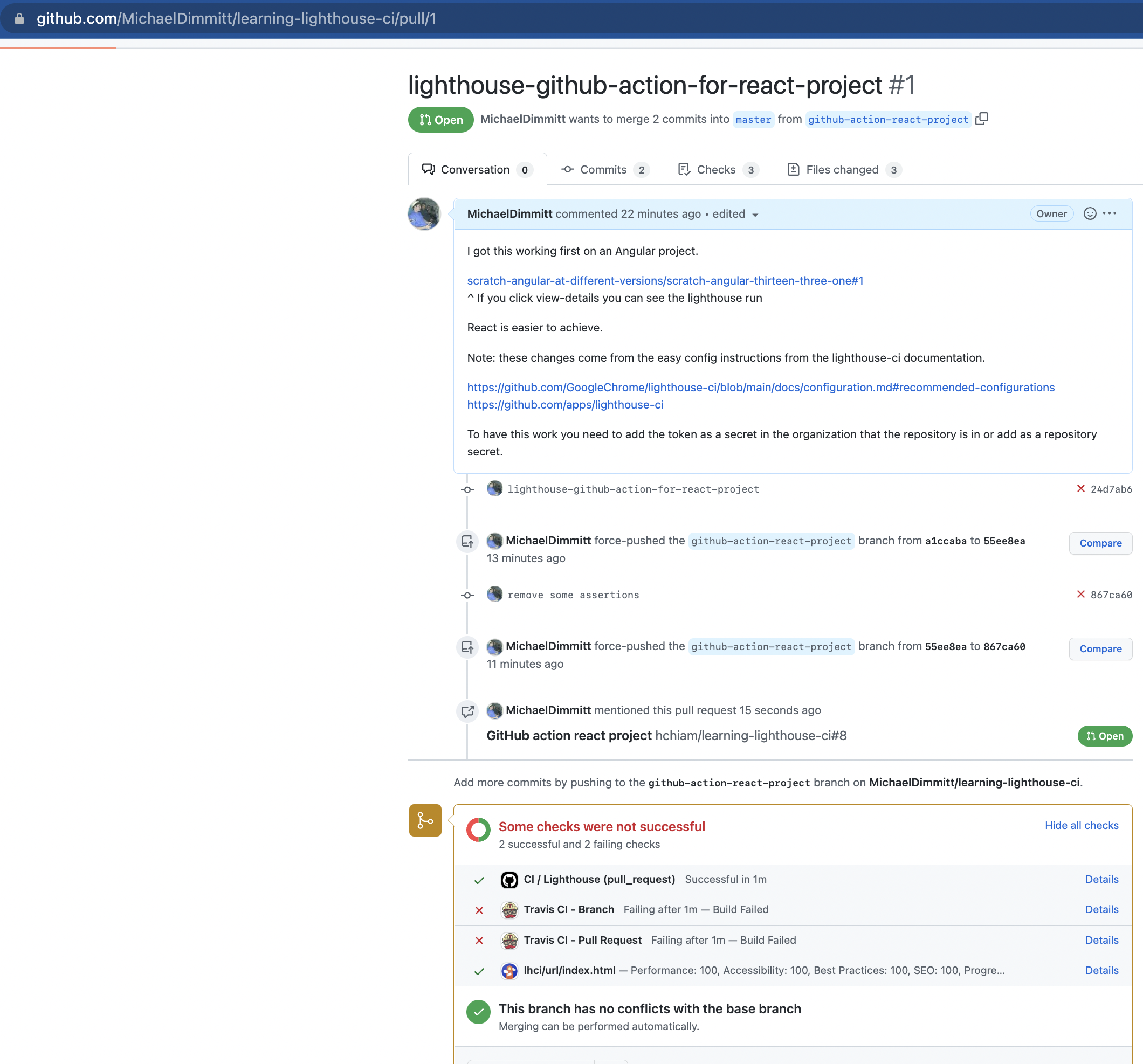This screenshot has height=1064, width=1143.
Task: Click the Open badge on hchiam#8 reference
Action: (x=1105, y=736)
